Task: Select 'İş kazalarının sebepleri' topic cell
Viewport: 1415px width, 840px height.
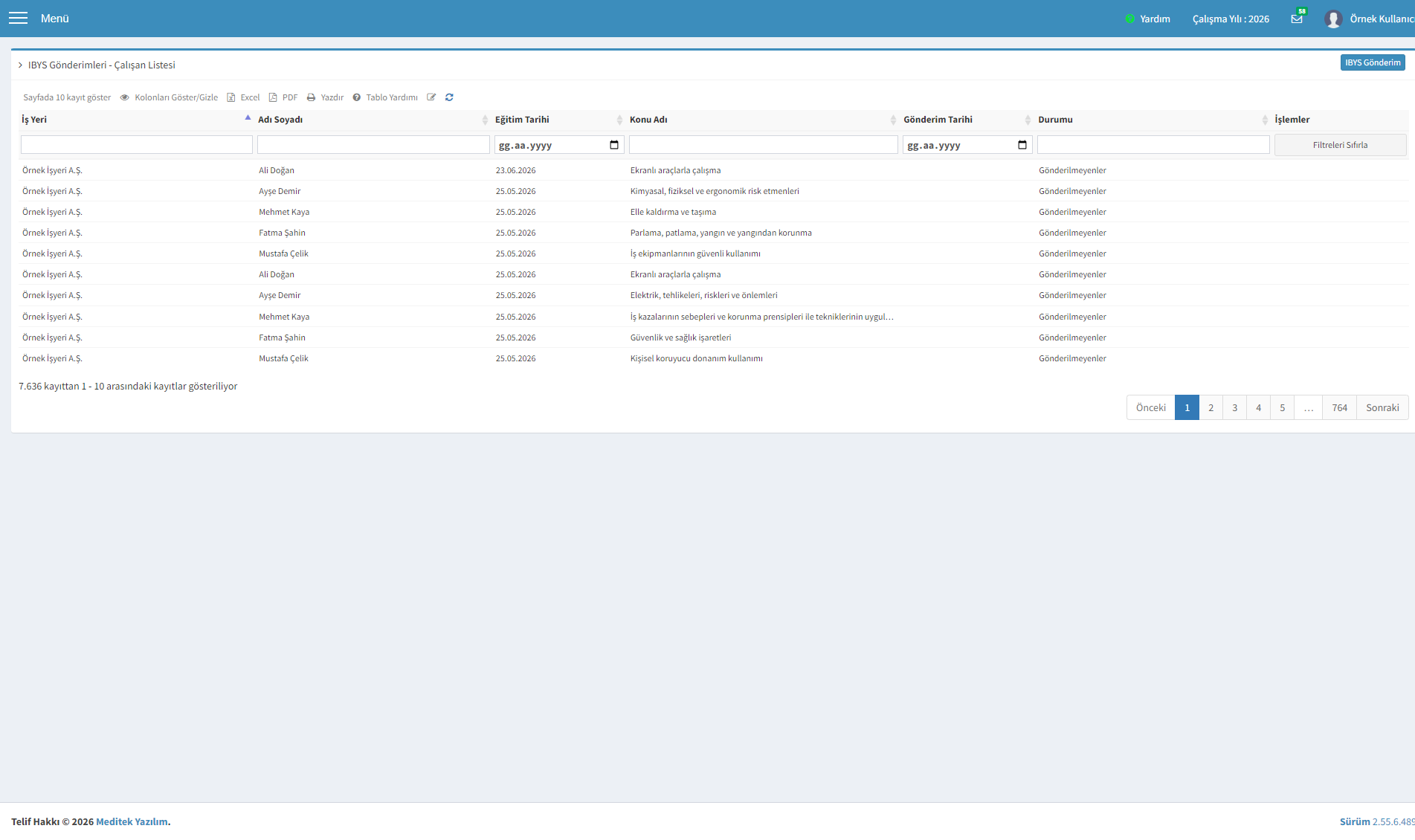Action: (762, 317)
